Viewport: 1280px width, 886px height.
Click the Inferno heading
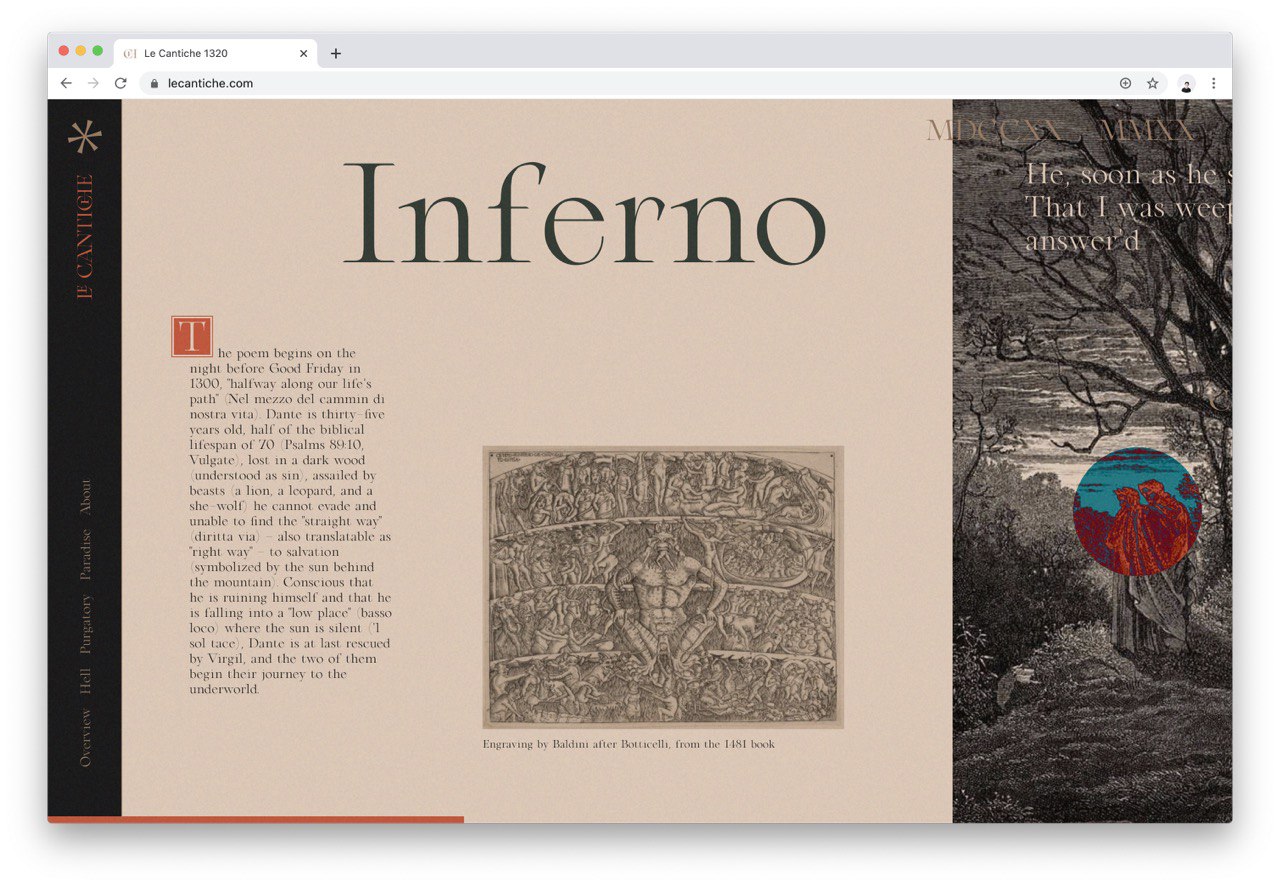[585, 213]
